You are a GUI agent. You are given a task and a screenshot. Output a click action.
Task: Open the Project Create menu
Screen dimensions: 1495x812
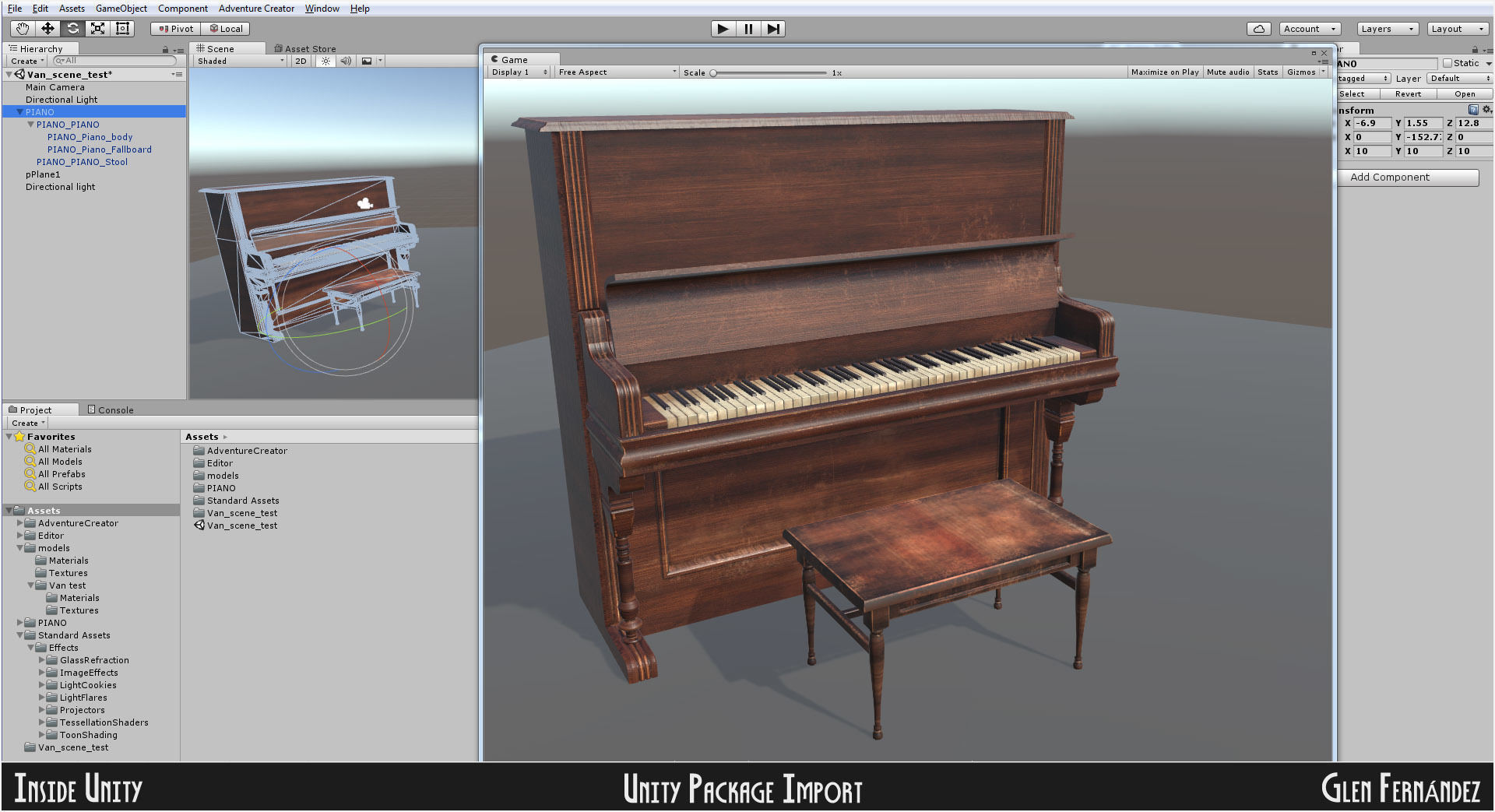28,424
